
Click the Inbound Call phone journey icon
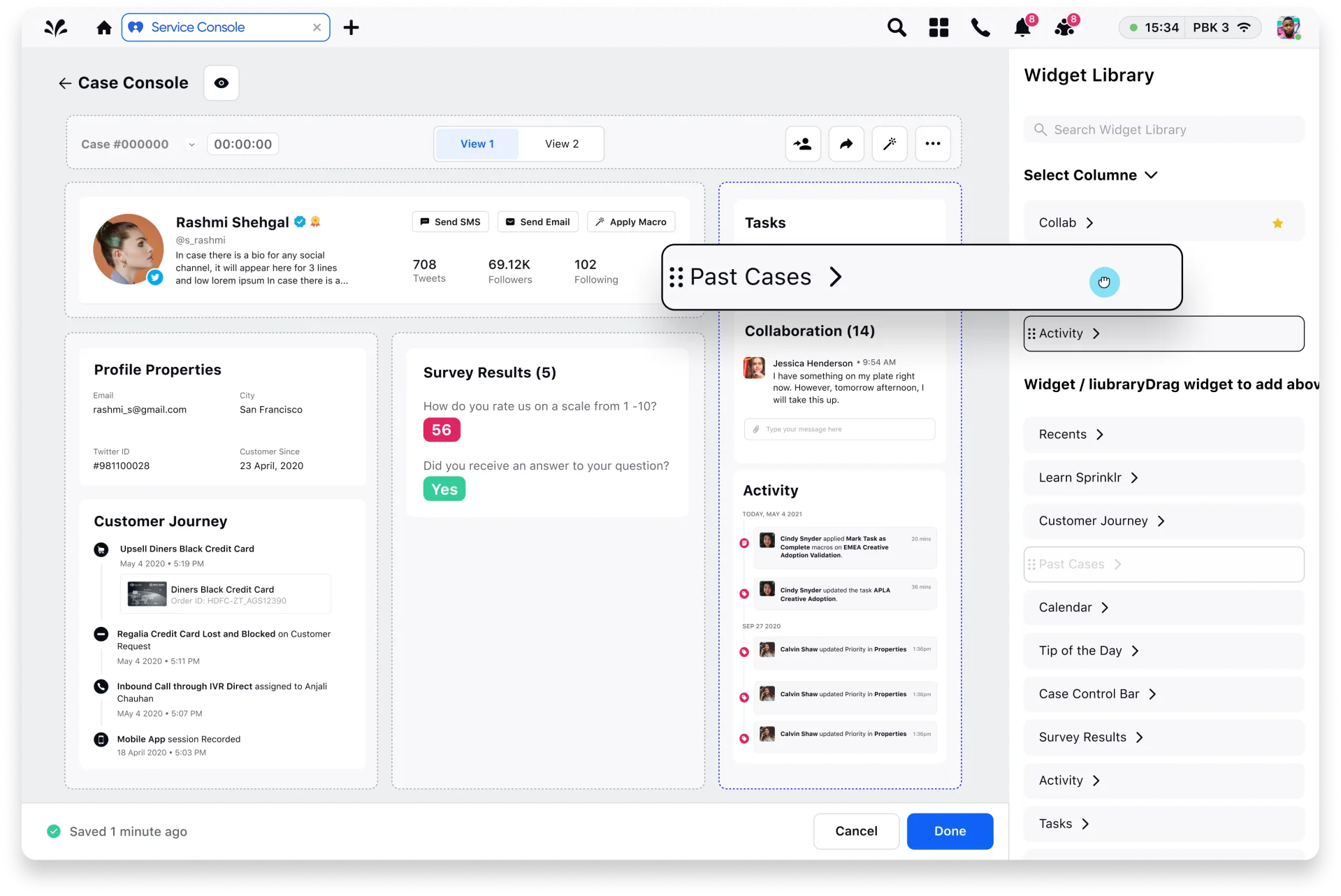coord(101,686)
